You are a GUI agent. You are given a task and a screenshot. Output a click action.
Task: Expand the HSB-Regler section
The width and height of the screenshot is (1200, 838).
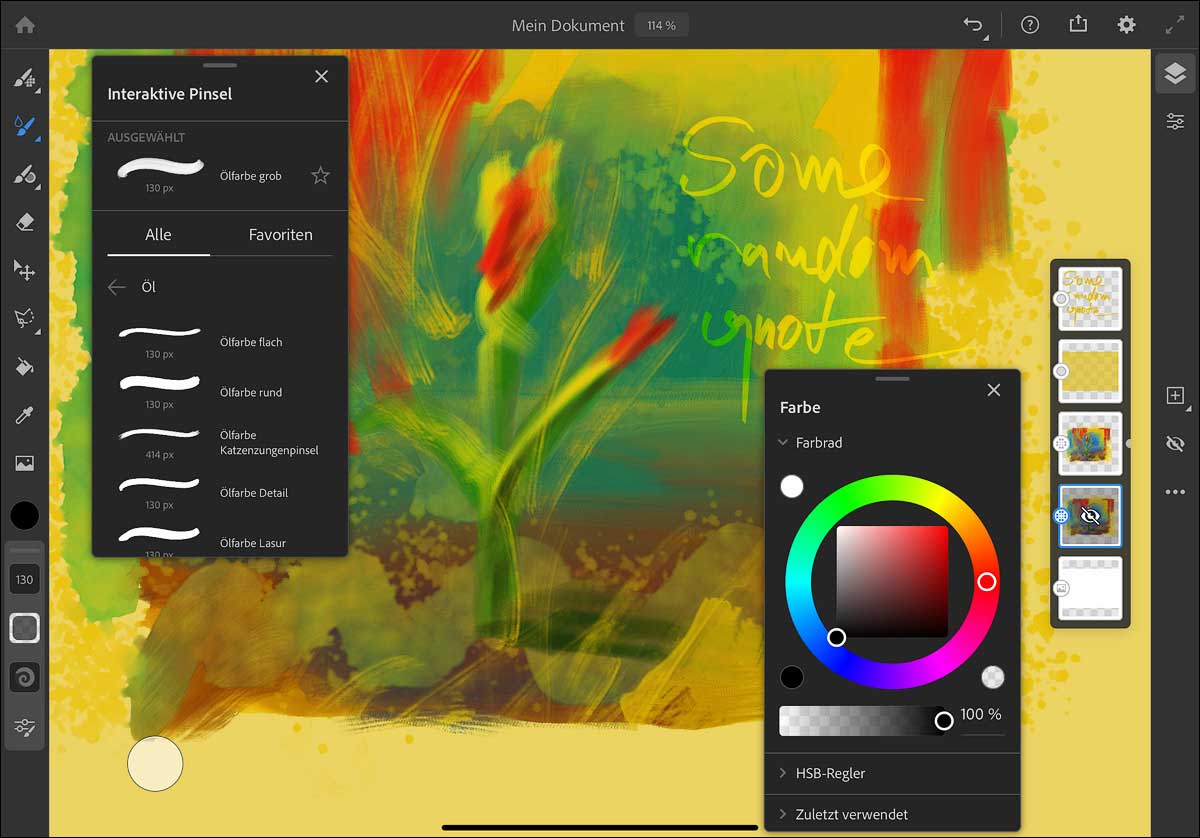coord(892,773)
